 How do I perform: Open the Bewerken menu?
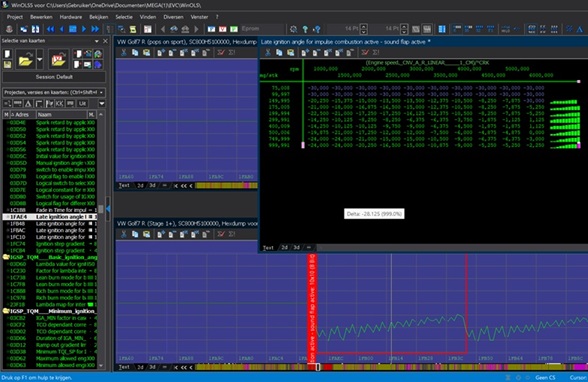pyautogui.click(x=41, y=17)
